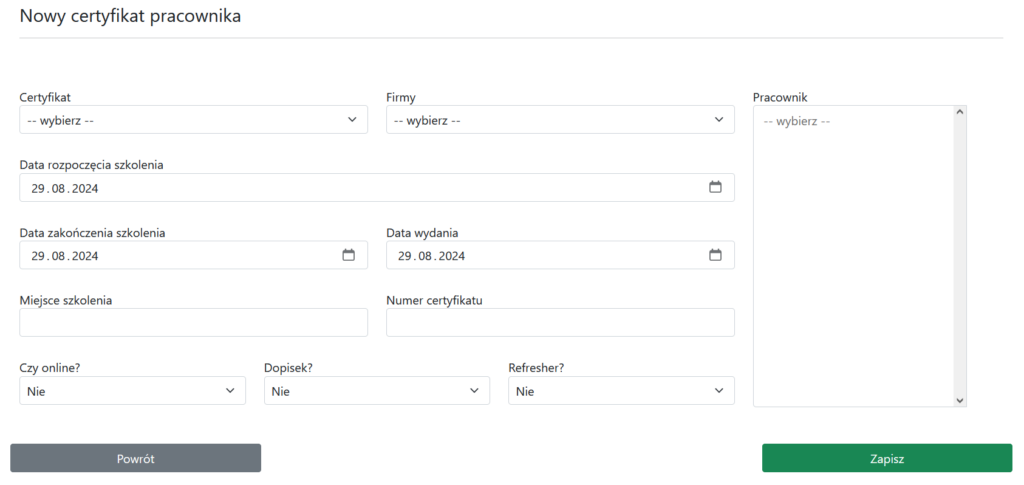The height and width of the screenshot is (485, 1024).
Task: Open the Certyfikat dropdown
Action: coord(193,120)
